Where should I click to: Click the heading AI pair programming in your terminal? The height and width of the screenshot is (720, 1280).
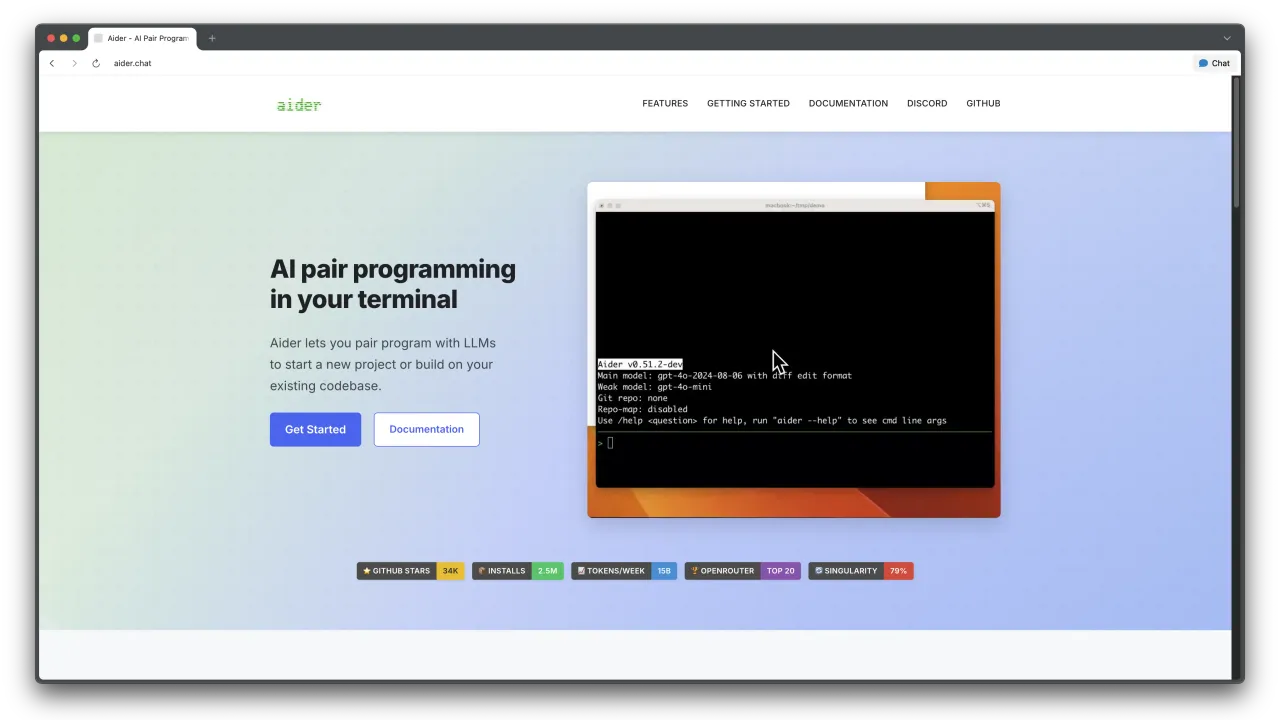393,284
